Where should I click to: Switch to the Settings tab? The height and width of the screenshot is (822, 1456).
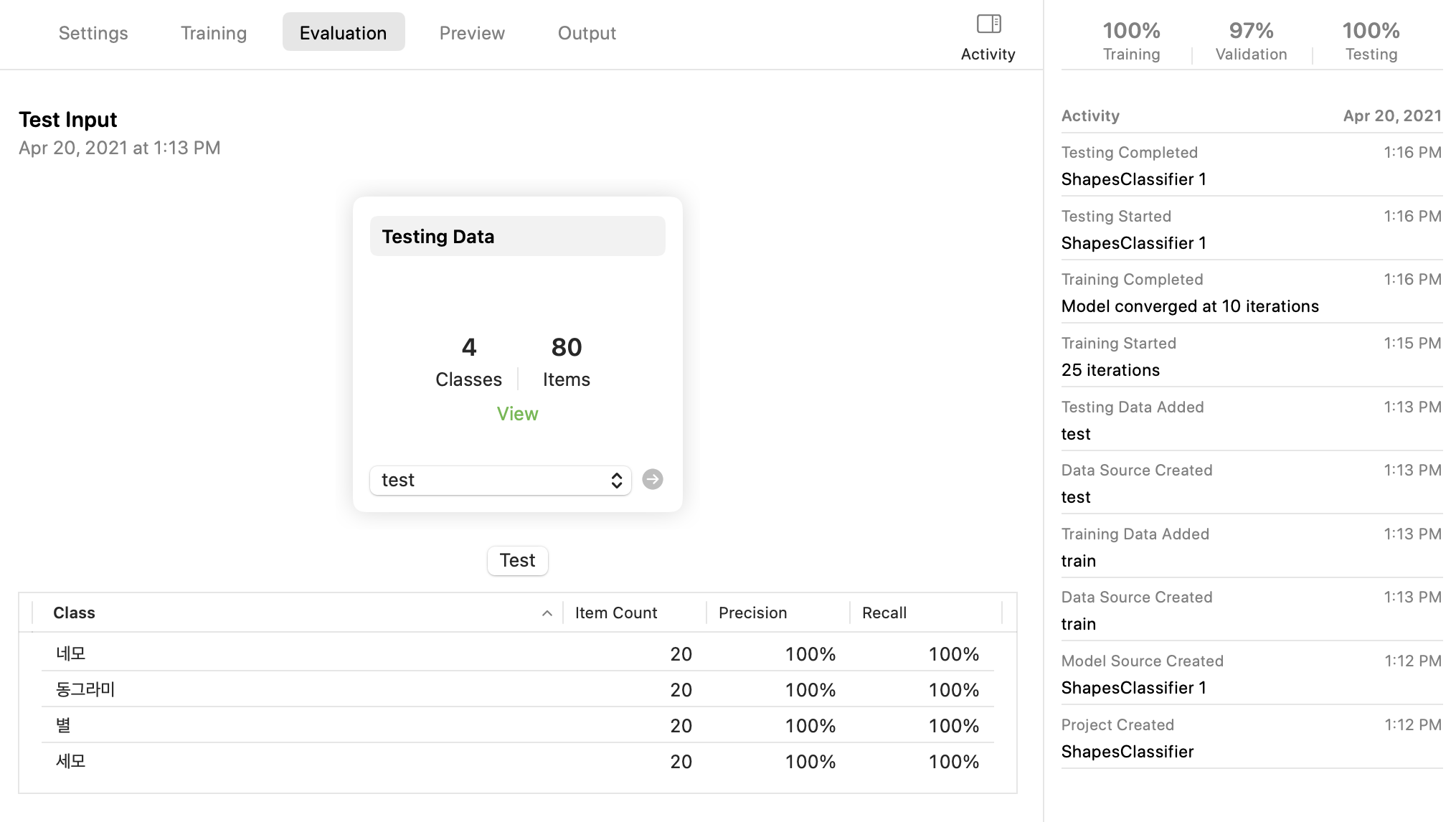click(x=93, y=33)
